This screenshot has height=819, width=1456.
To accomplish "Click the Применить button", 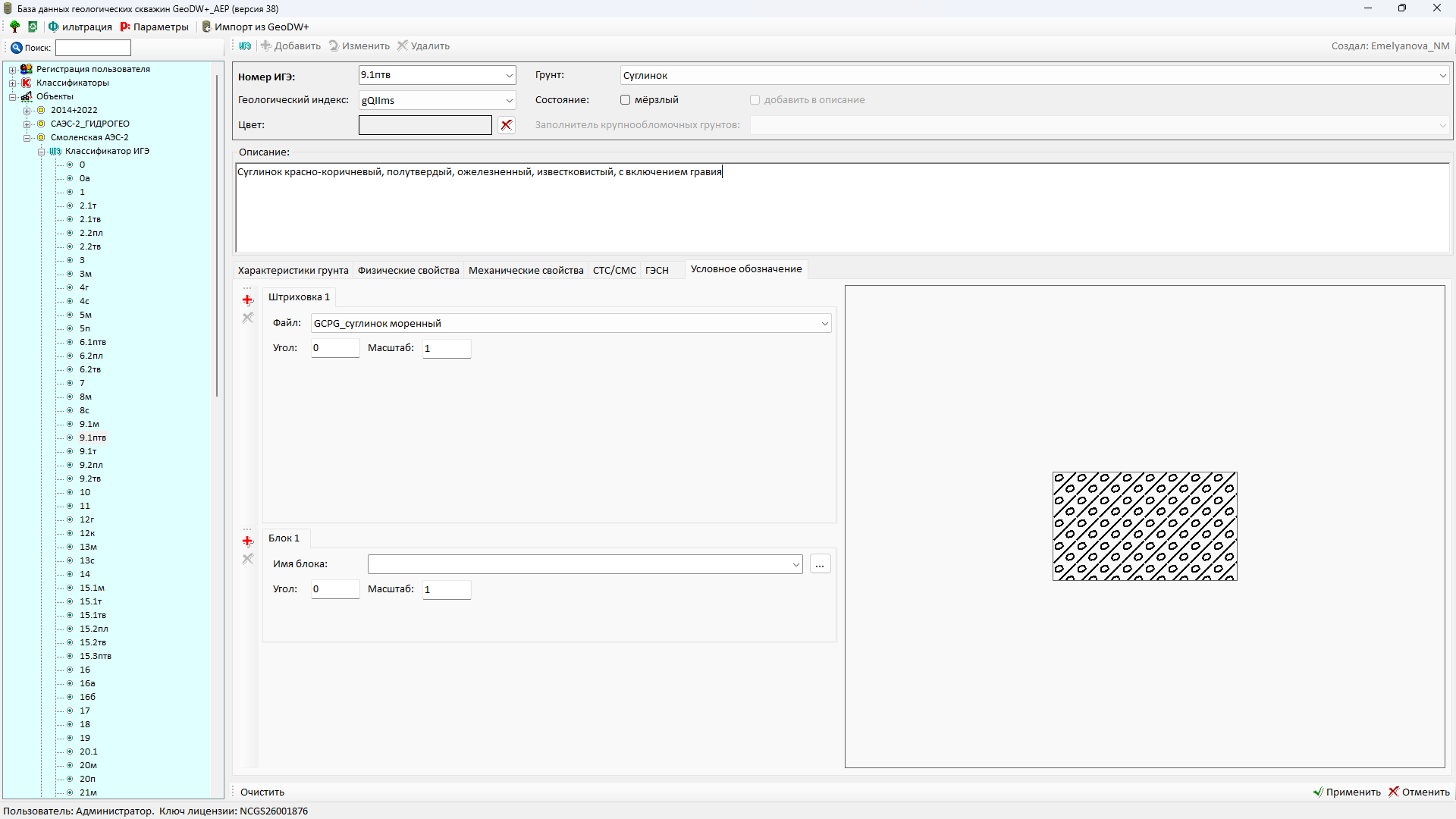I will (1347, 792).
